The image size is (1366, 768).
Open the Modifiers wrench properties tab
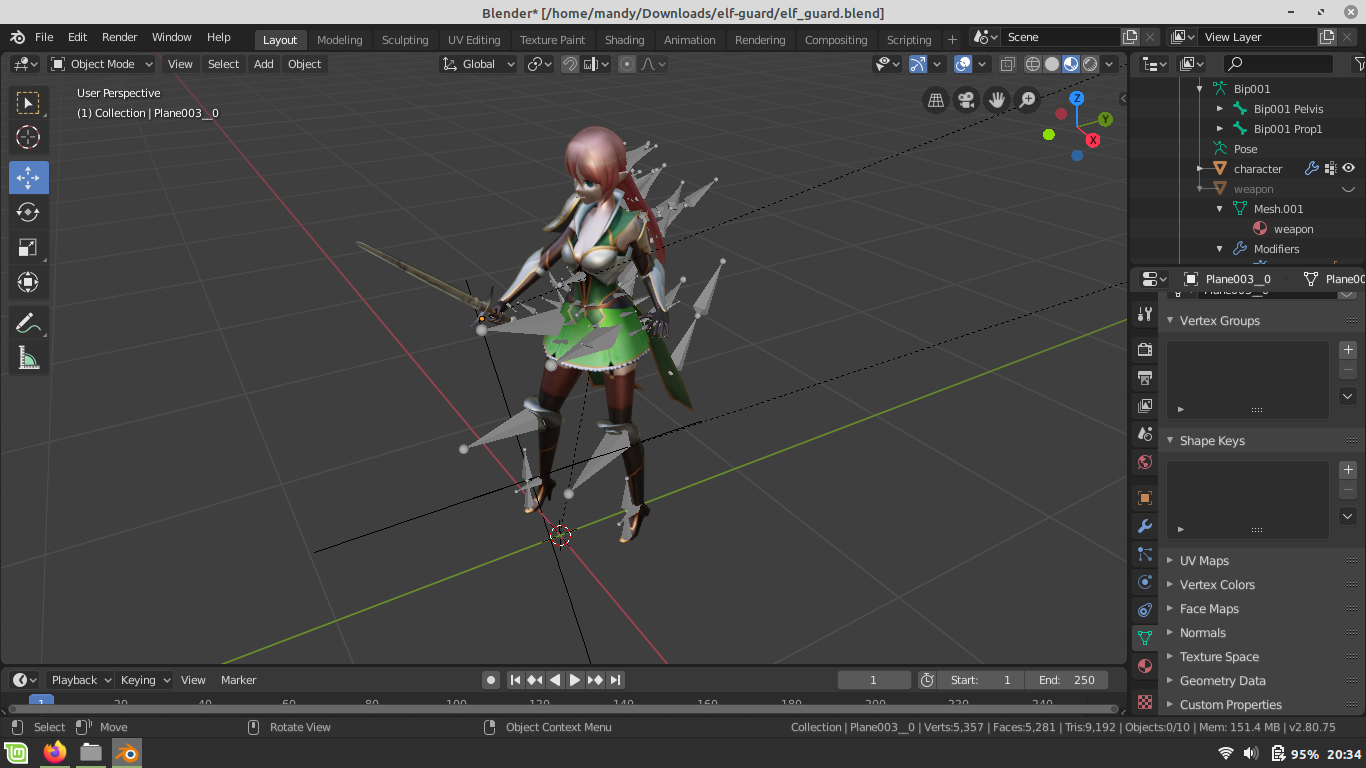tap(1145, 526)
